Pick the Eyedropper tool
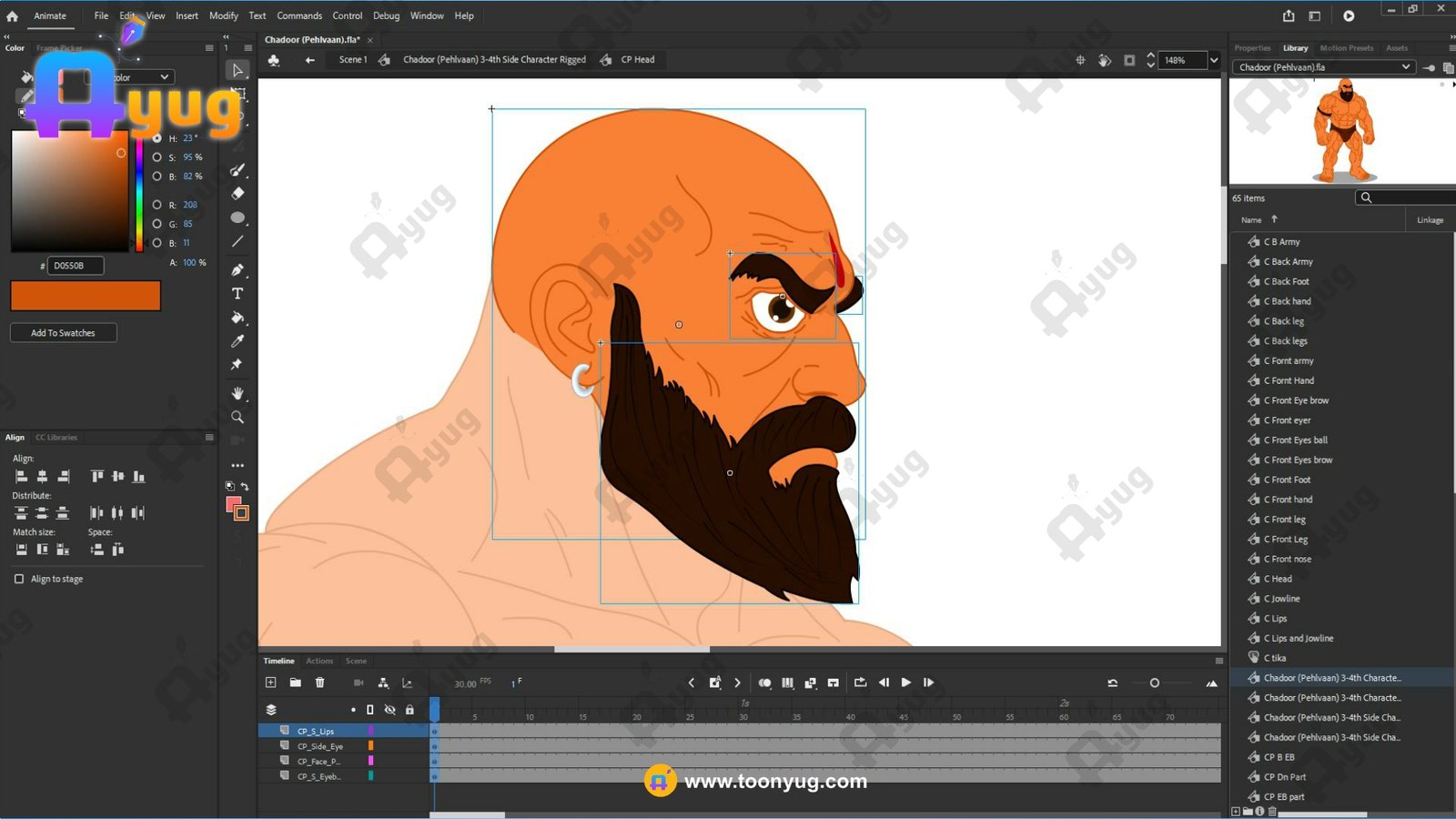This screenshot has height=819, width=1456. (238, 341)
